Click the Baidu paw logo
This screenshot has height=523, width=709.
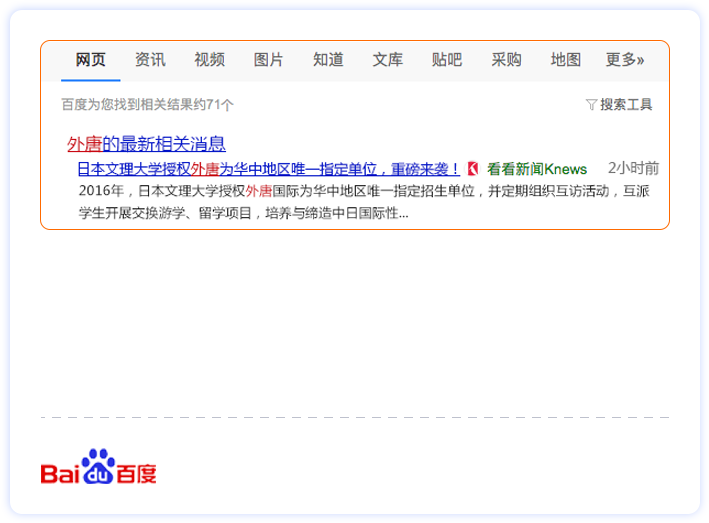(99, 467)
